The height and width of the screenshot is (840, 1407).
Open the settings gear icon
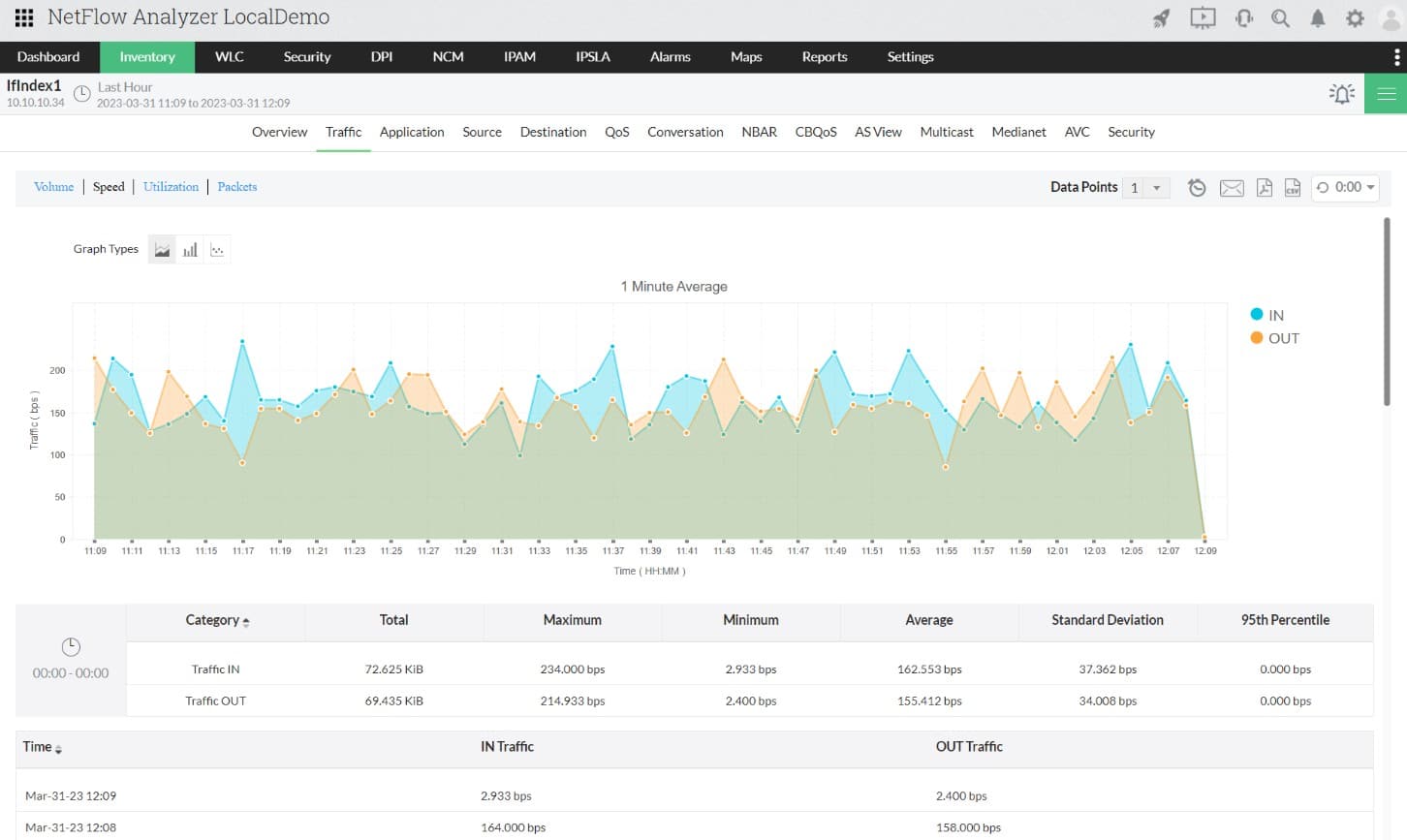(x=1355, y=18)
